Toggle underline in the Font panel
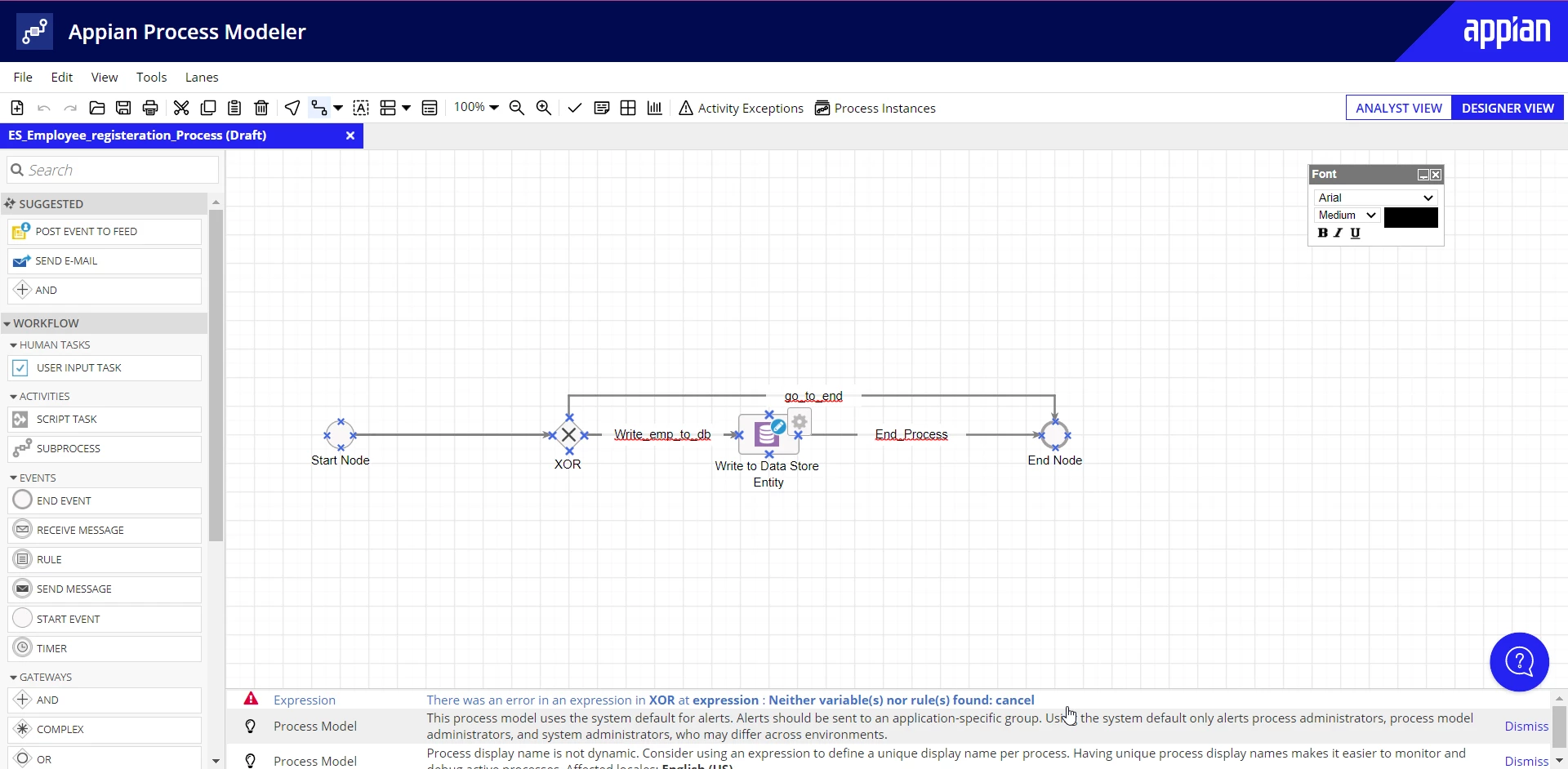Viewport: 1568px width, 769px height. [x=1356, y=233]
